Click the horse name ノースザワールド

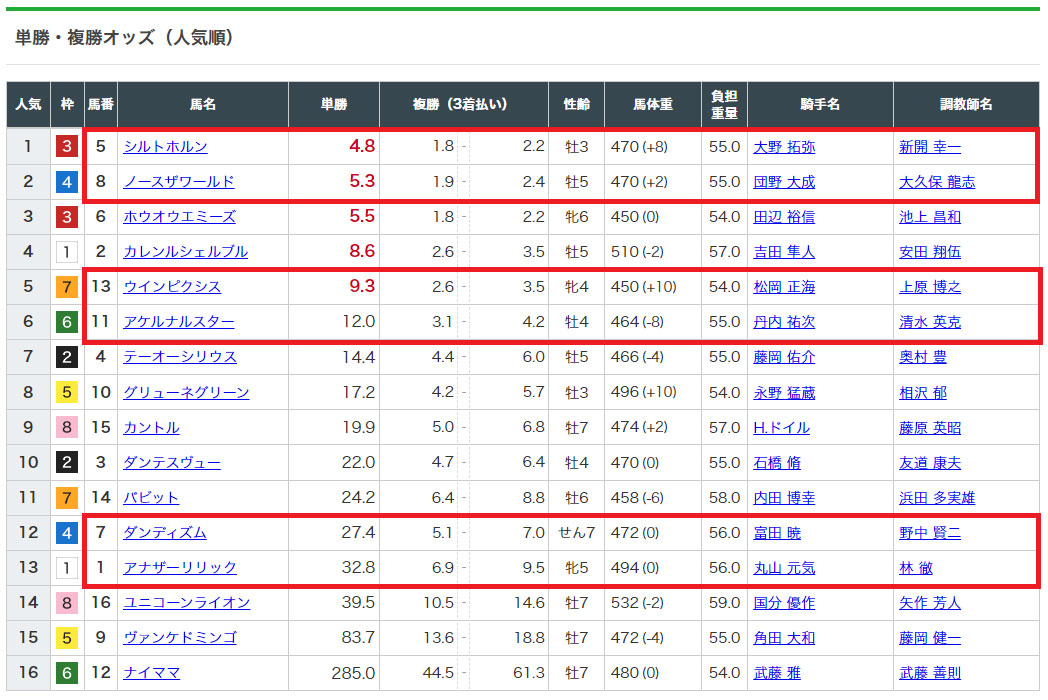tap(178, 182)
